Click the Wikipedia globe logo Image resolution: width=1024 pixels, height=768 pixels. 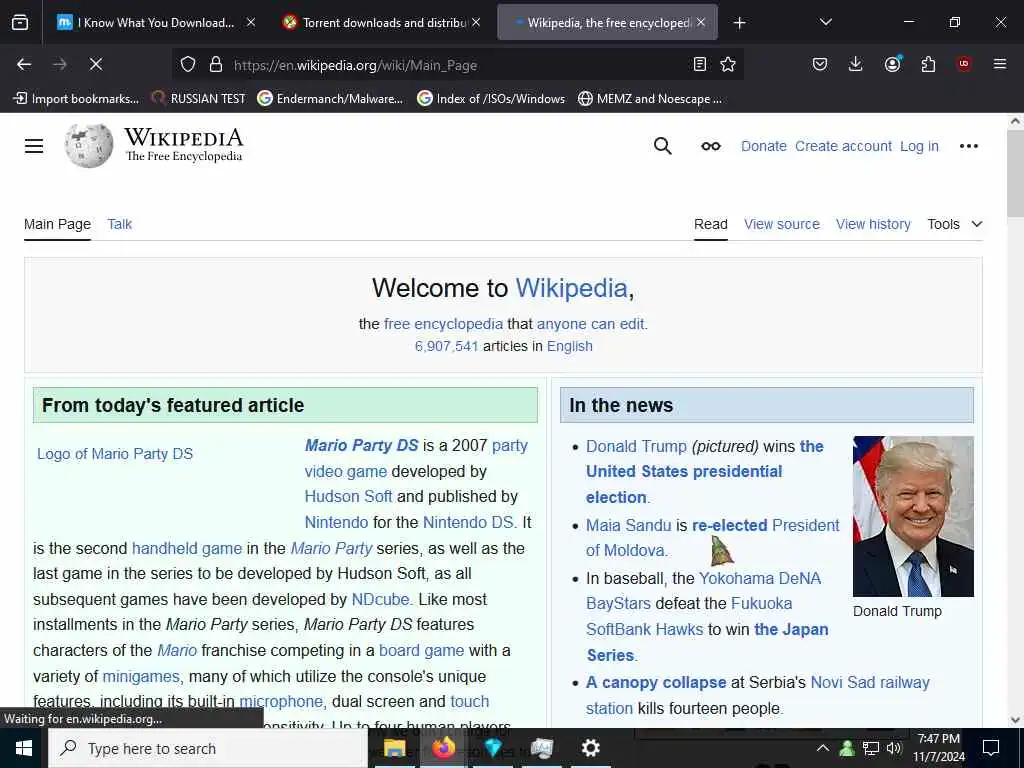[89, 146]
